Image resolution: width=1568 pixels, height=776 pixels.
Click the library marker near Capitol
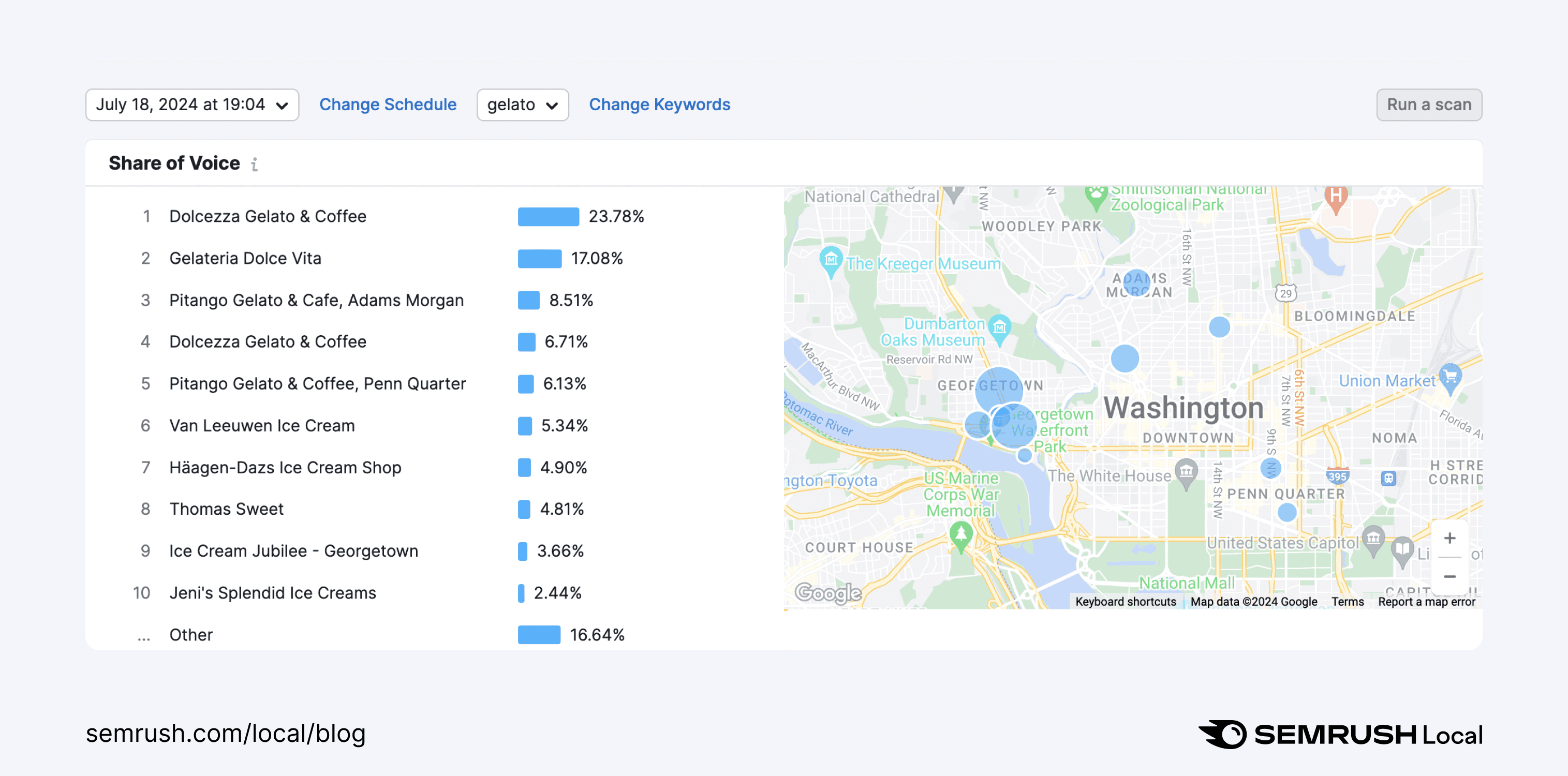click(x=1402, y=551)
